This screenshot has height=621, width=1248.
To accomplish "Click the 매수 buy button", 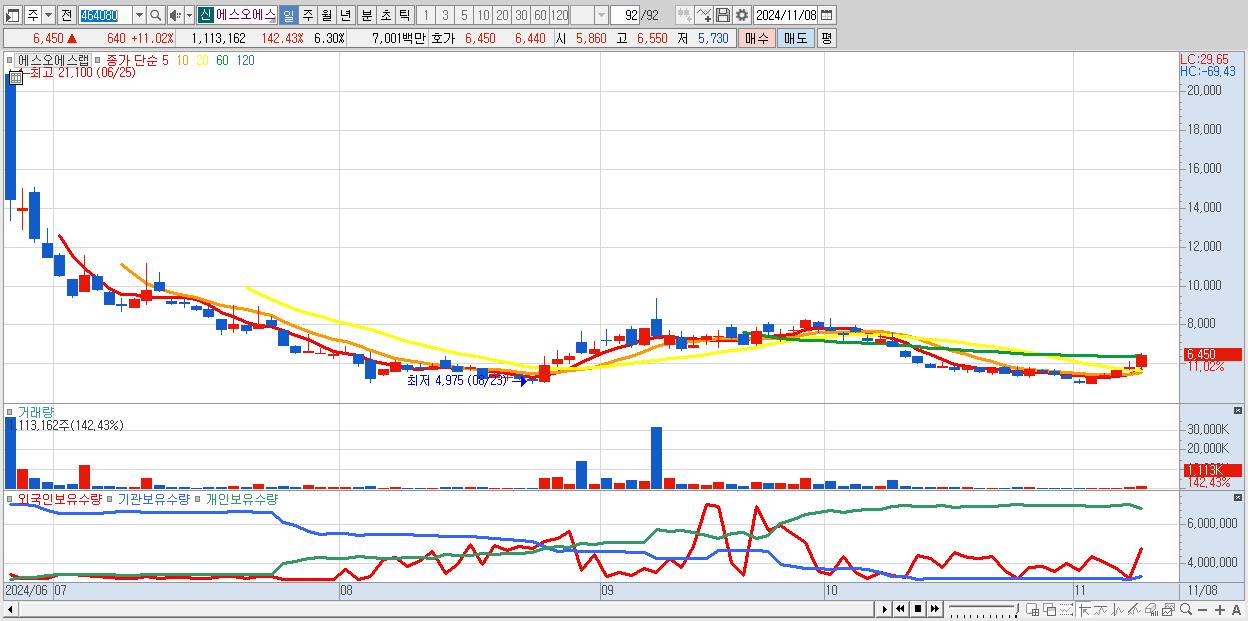I will point(757,38).
